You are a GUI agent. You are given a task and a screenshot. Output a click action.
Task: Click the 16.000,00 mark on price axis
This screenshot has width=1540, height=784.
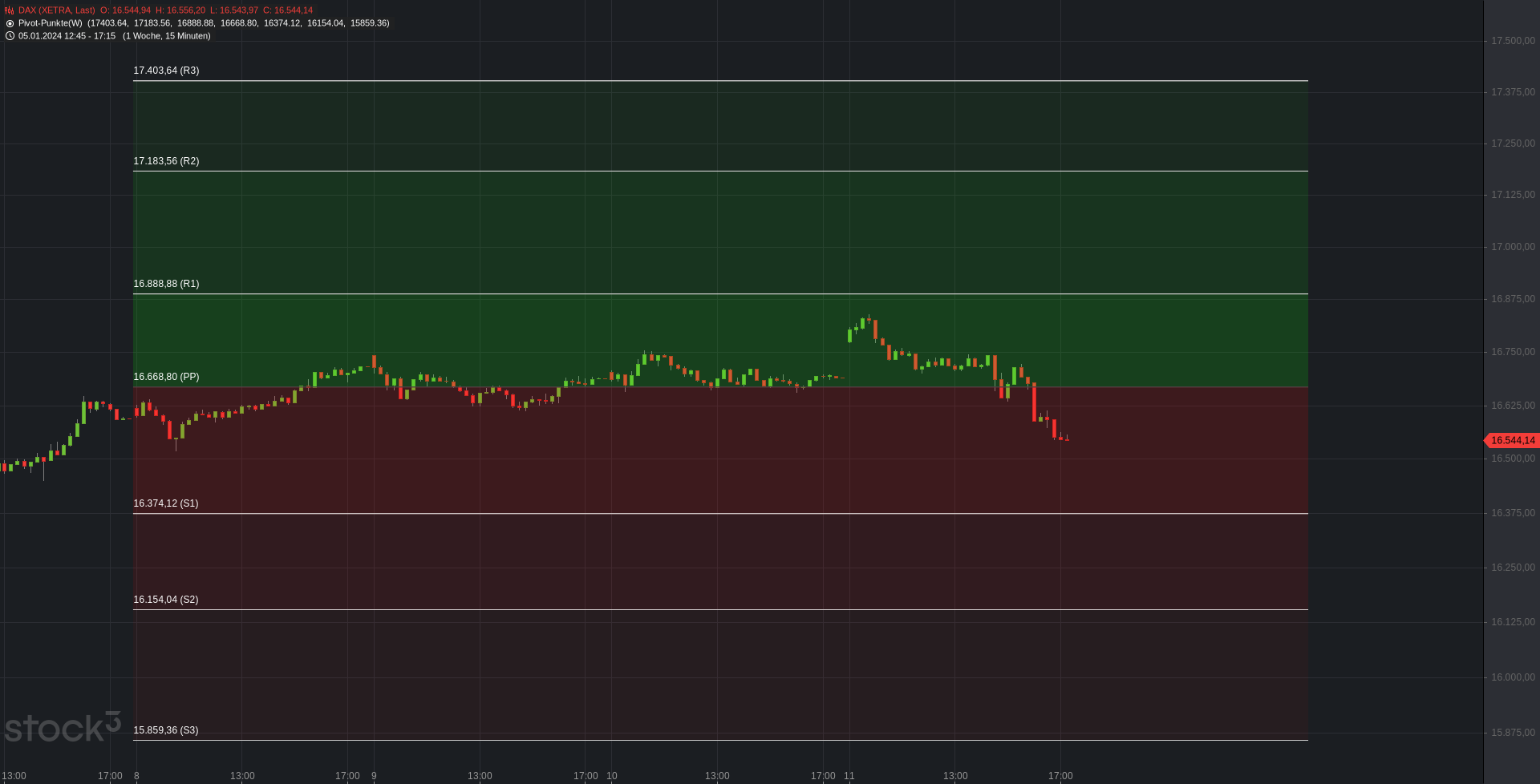1513,677
